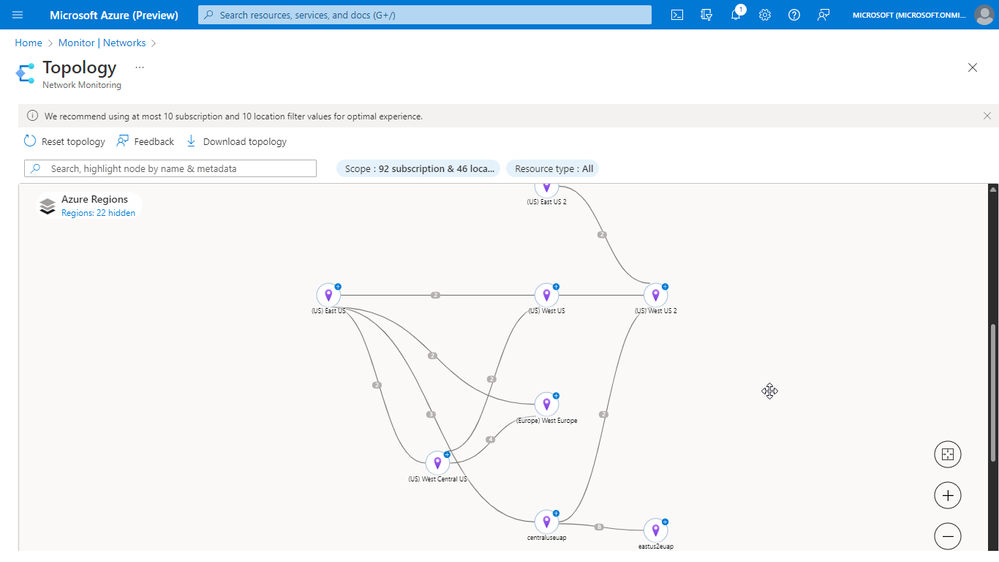Viewport: 999px width, 562px height.
Task: Select the (US) East US region node
Action: [x=329, y=295]
